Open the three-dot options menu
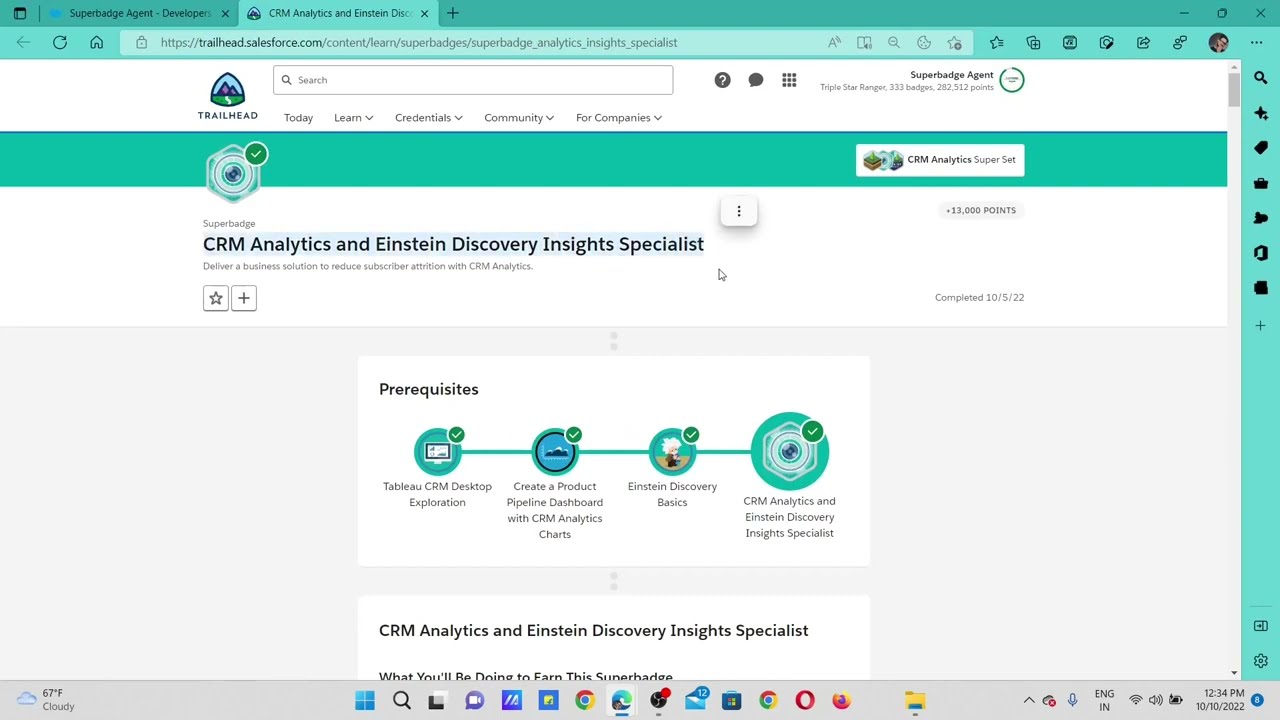Image resolution: width=1280 pixels, height=720 pixels. click(x=739, y=211)
